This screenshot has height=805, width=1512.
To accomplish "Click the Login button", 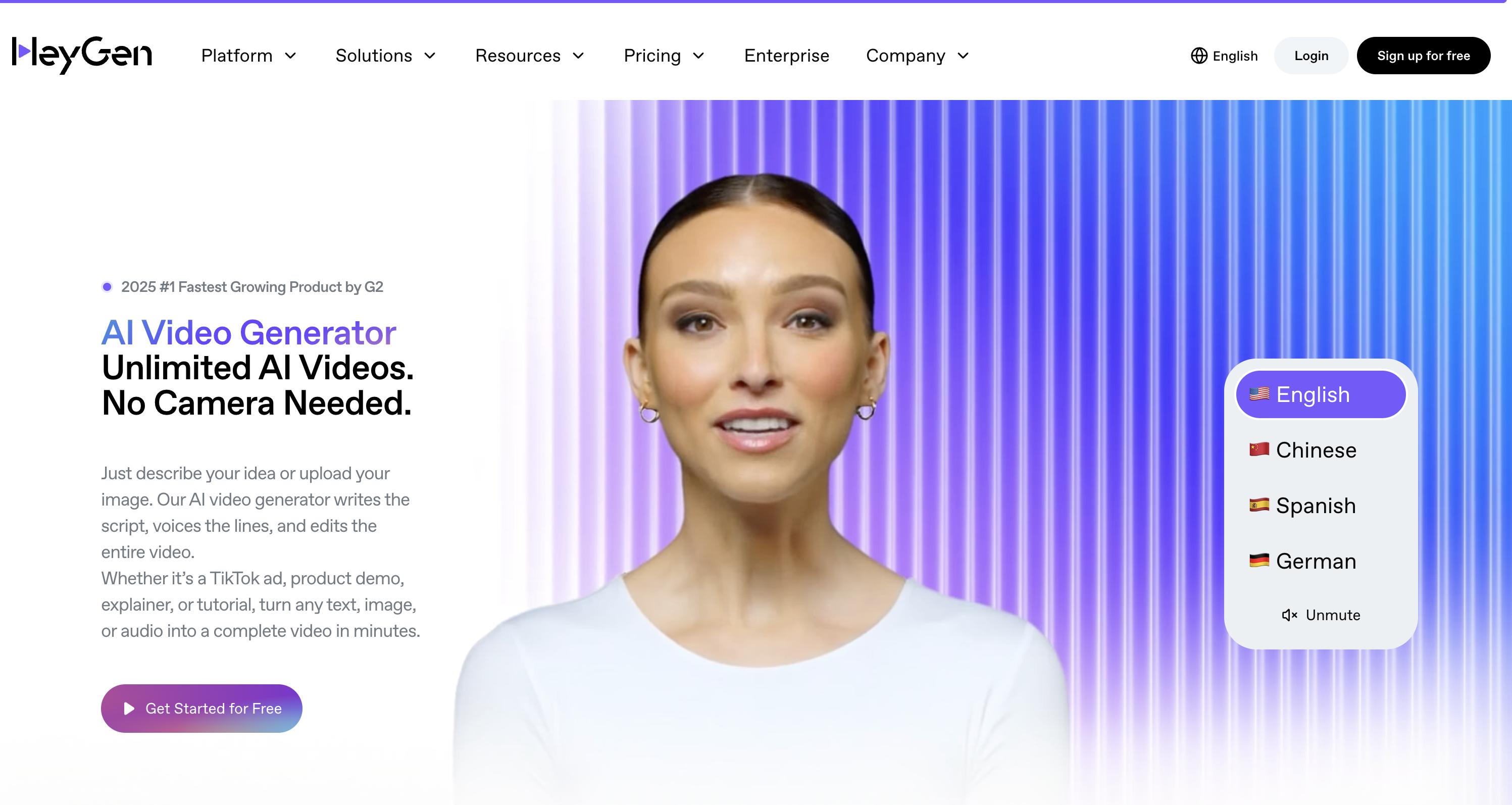I will 1312,56.
